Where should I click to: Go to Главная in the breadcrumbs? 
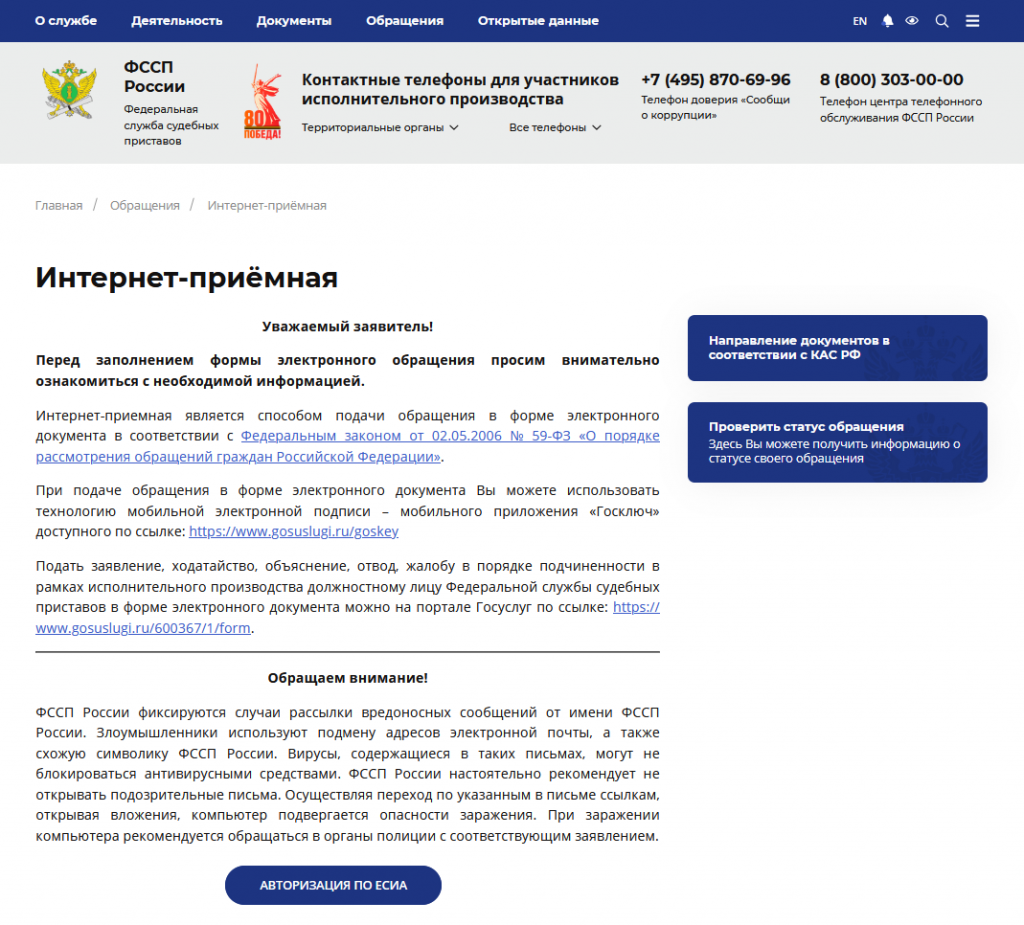(x=59, y=205)
